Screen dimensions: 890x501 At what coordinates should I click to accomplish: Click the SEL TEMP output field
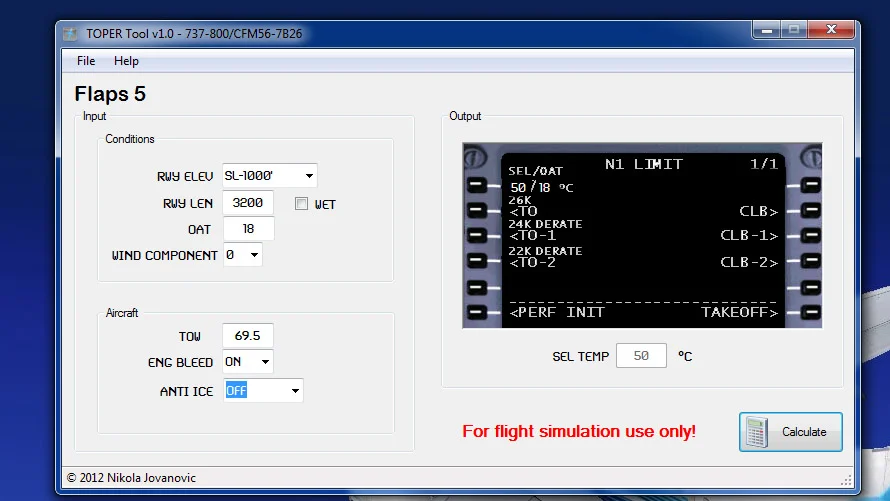(x=641, y=356)
